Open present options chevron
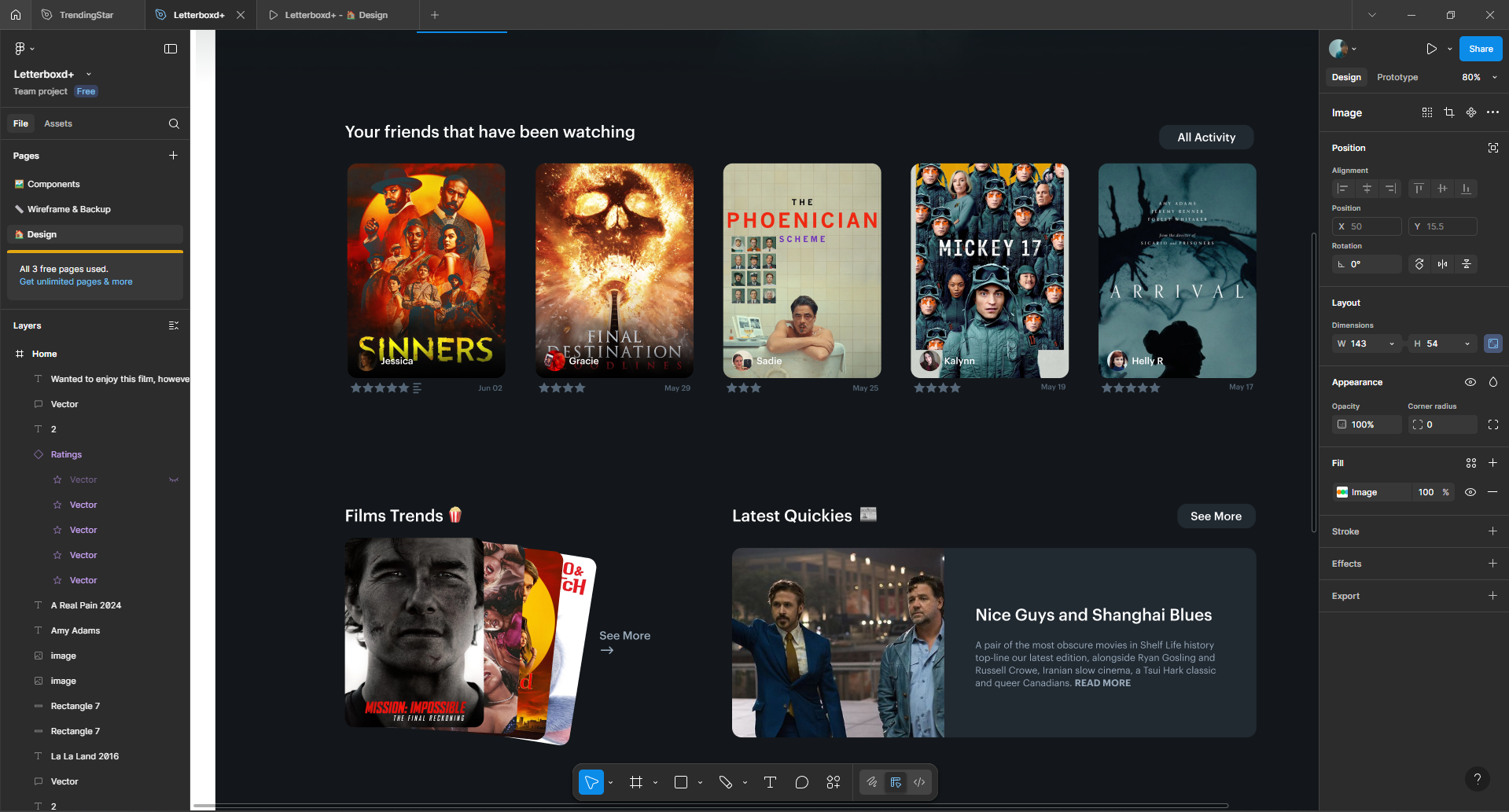 point(1450,49)
